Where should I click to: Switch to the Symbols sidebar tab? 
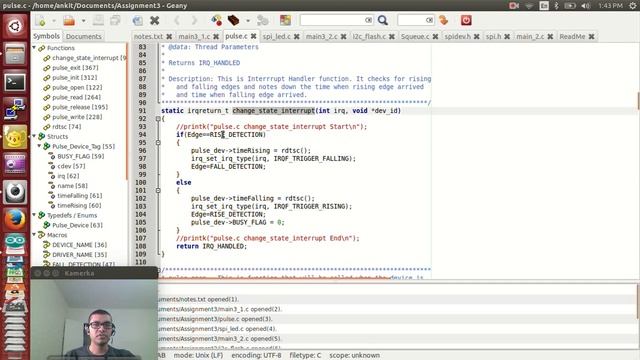(x=47, y=36)
